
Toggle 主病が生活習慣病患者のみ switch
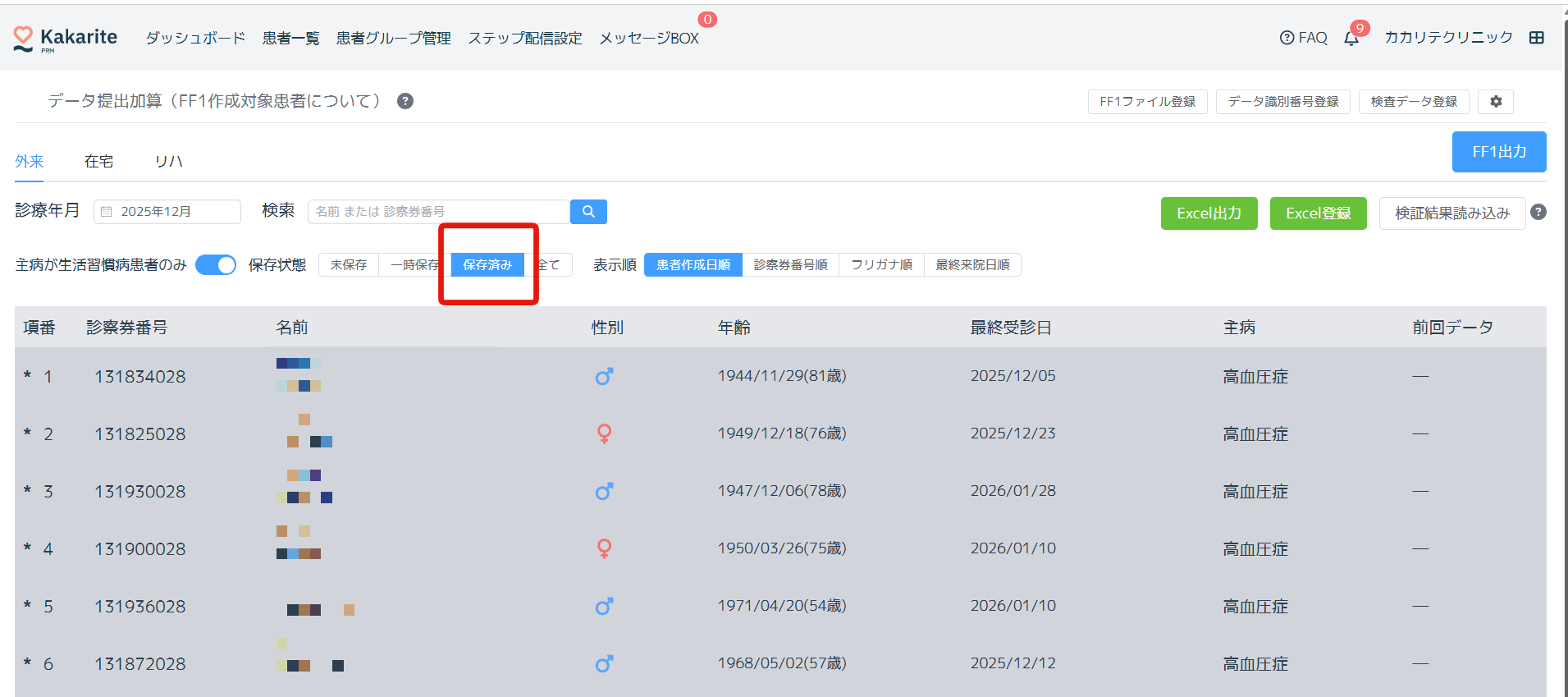click(216, 265)
